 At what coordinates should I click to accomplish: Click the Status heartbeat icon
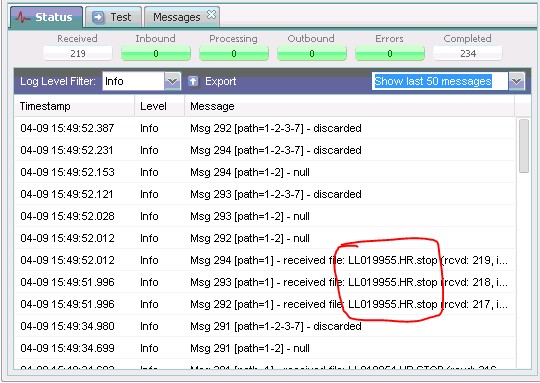coord(23,17)
